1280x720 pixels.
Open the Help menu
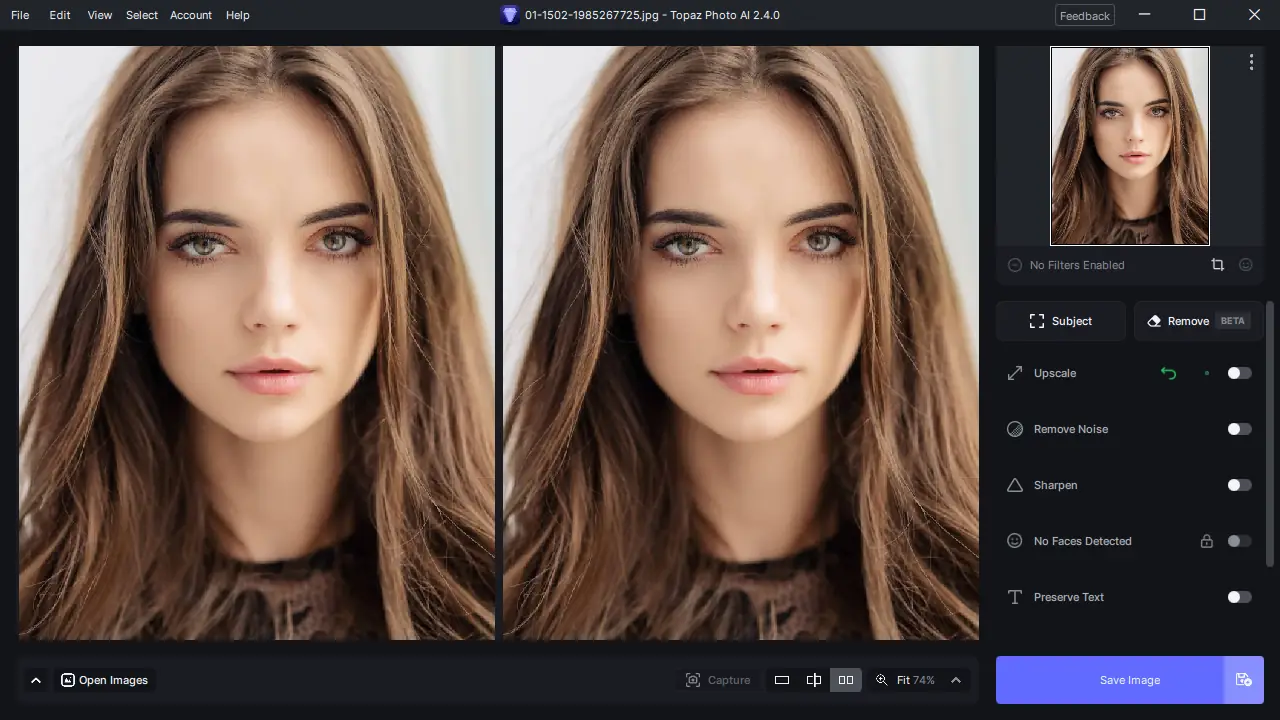[x=238, y=15]
